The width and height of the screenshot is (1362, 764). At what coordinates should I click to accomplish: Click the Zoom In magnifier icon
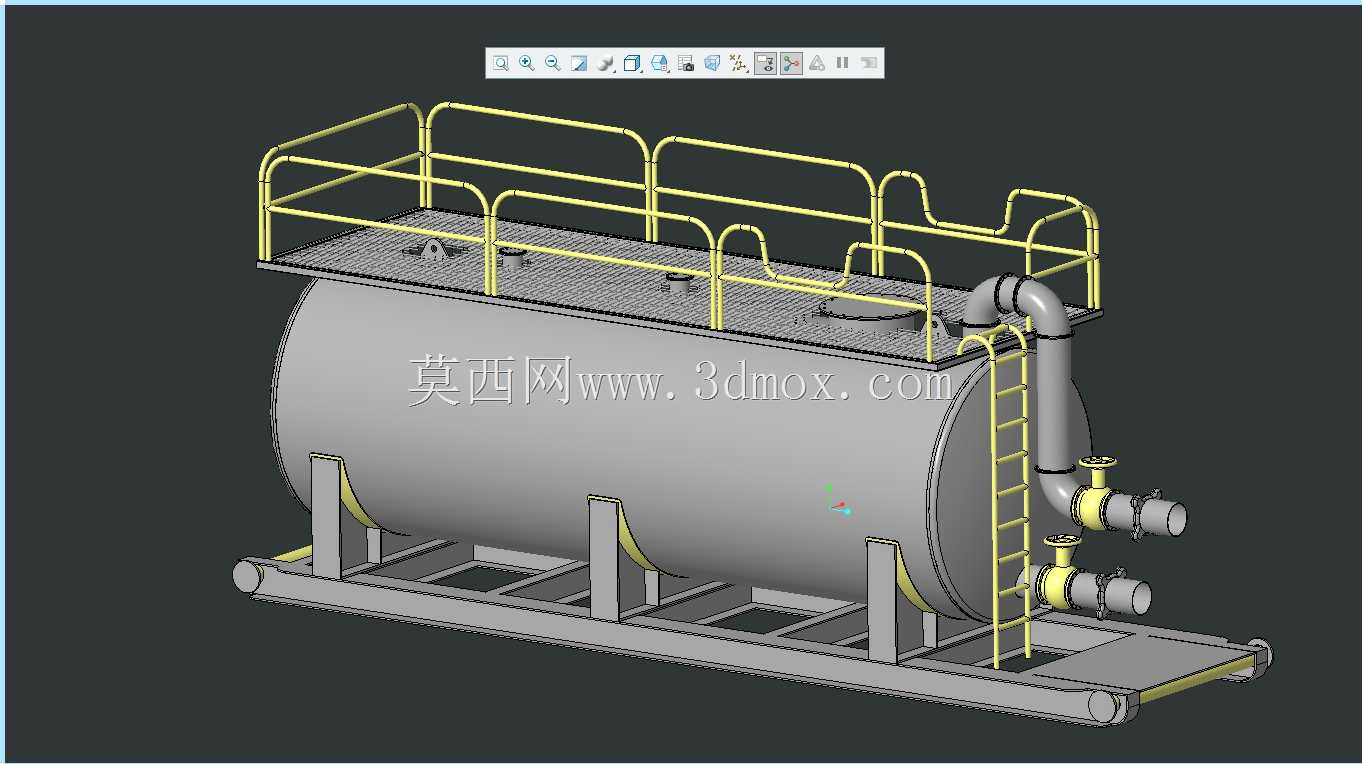527,63
